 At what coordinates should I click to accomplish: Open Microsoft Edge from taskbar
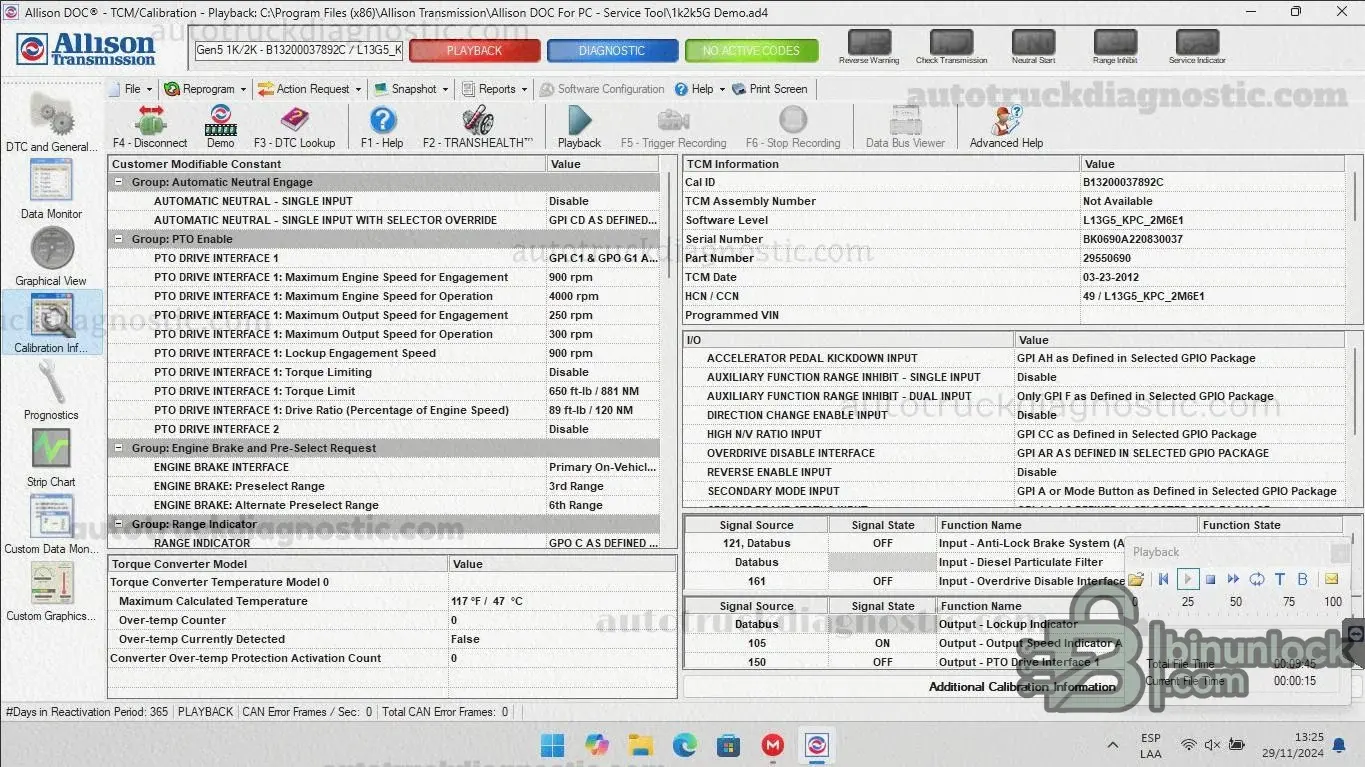684,745
